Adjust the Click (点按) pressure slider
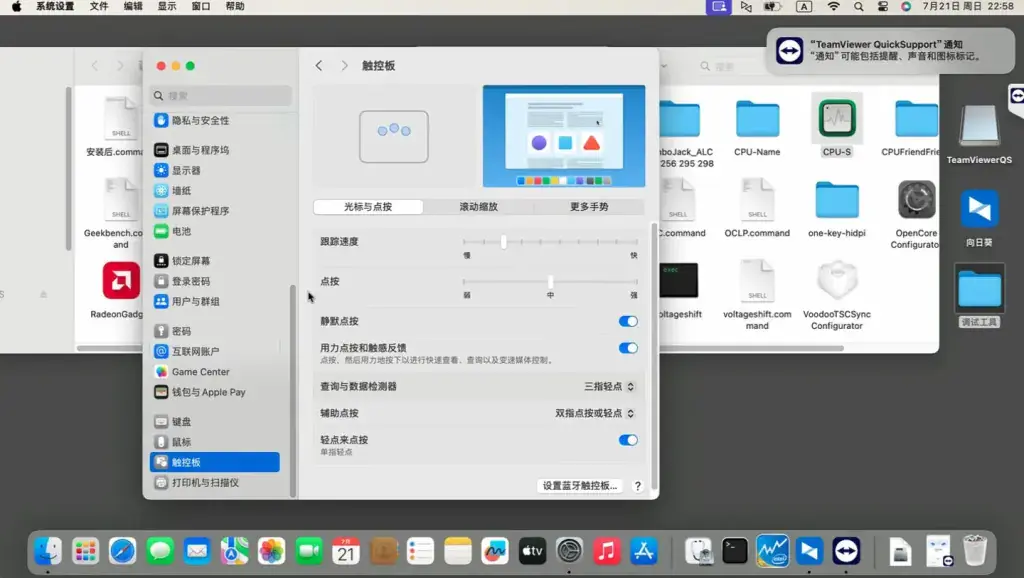Screen dimensions: 1024x578 pos(551,281)
